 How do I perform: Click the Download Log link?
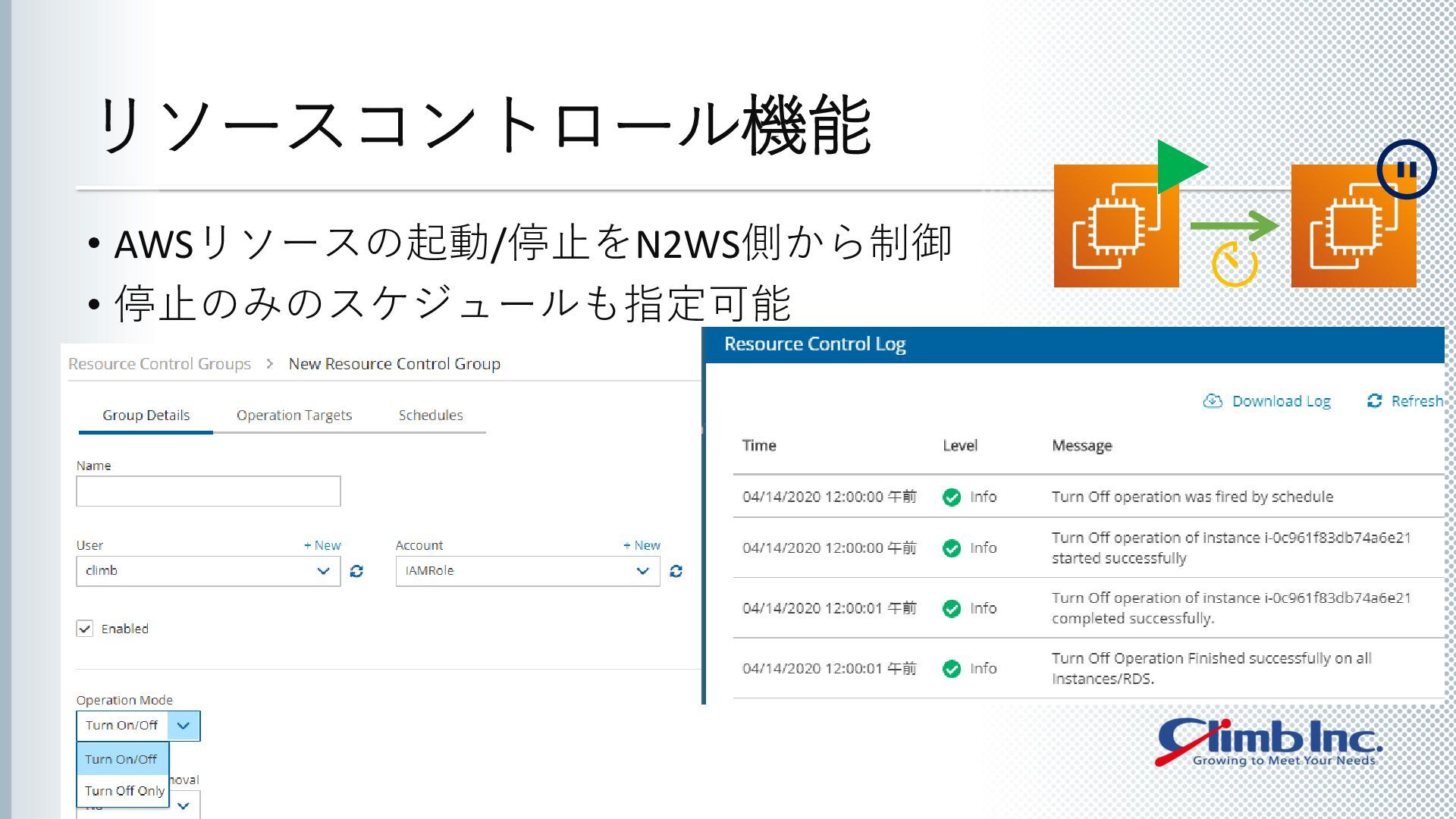pyautogui.click(x=1281, y=401)
